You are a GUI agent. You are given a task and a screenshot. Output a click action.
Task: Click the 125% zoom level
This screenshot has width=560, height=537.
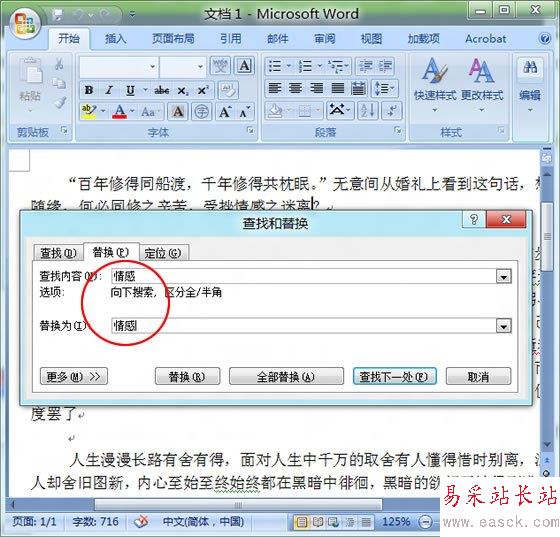click(x=396, y=522)
